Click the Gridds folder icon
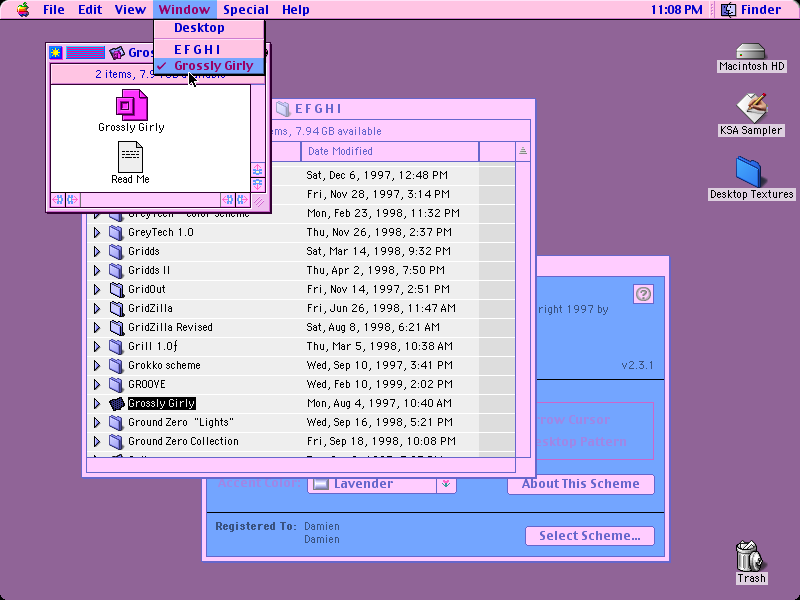The width and height of the screenshot is (800, 600). coord(117,252)
